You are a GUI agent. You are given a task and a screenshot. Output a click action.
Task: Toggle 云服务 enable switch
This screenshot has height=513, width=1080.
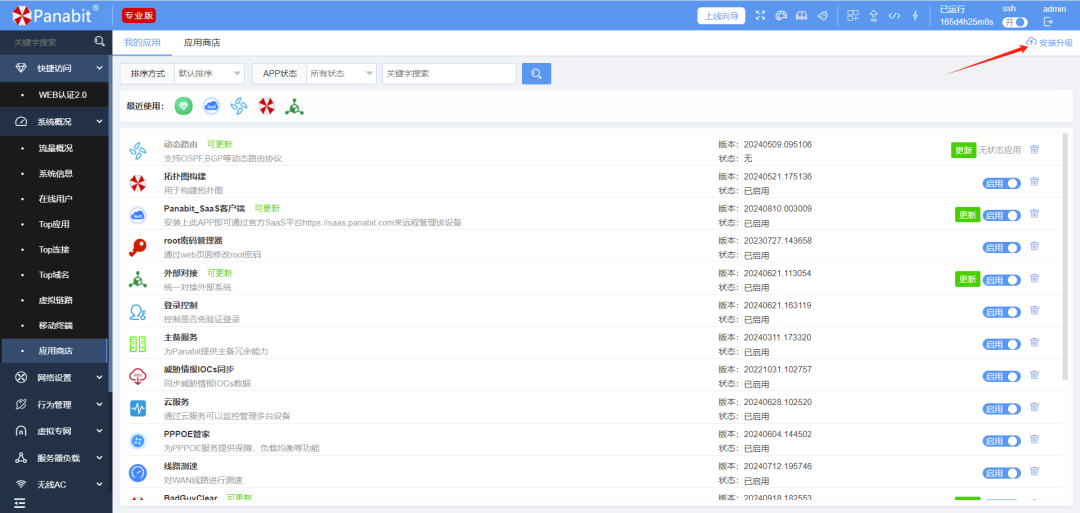1001,408
